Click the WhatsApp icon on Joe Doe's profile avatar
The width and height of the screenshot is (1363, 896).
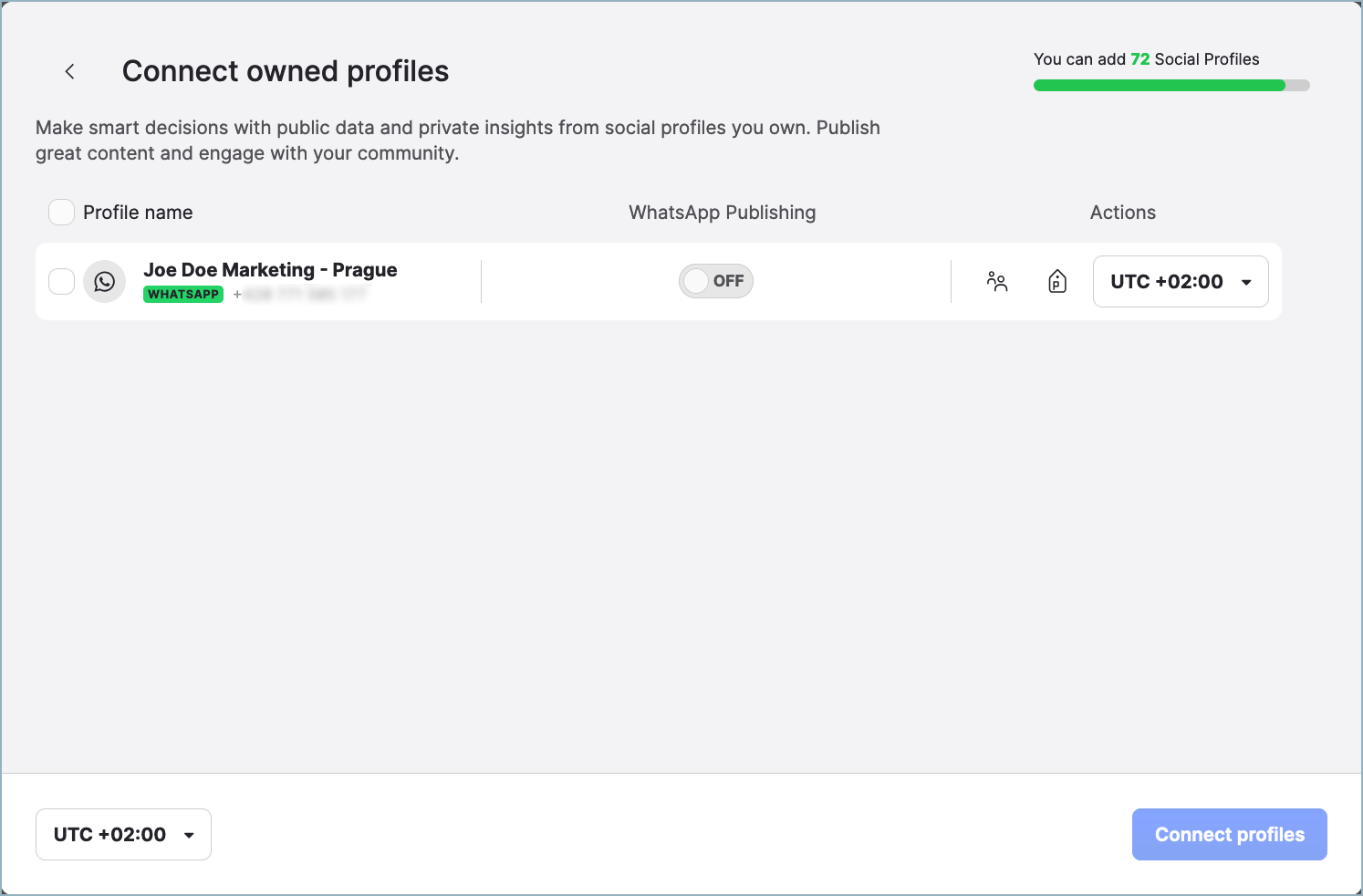[x=104, y=281]
